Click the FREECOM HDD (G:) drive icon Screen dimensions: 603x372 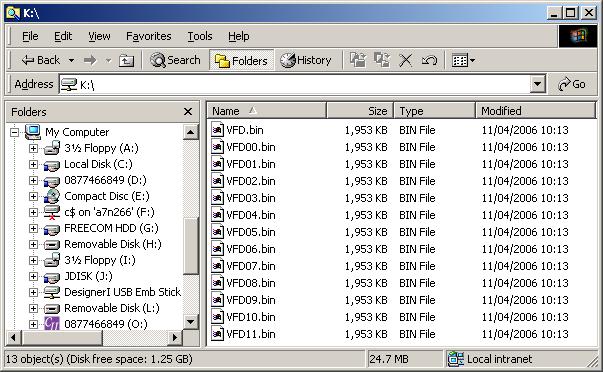click(52, 229)
